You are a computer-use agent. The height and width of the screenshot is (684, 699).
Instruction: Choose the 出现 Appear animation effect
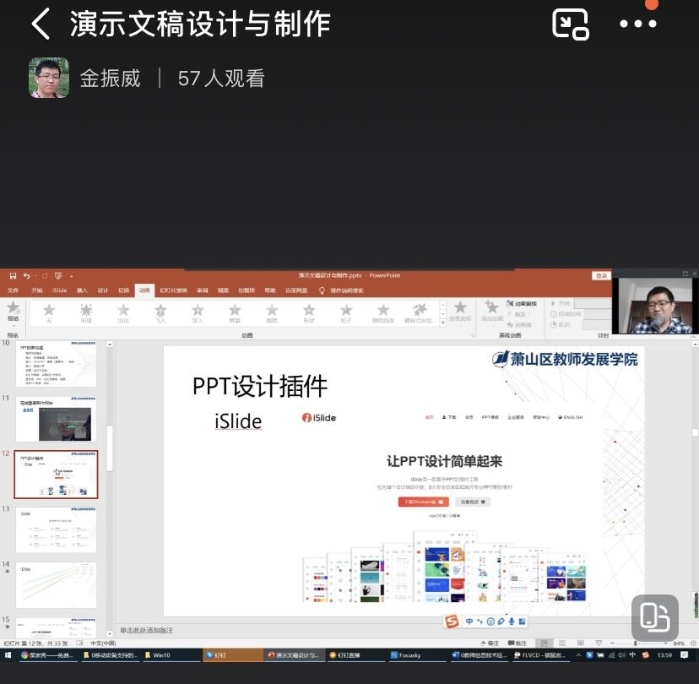pos(86,313)
